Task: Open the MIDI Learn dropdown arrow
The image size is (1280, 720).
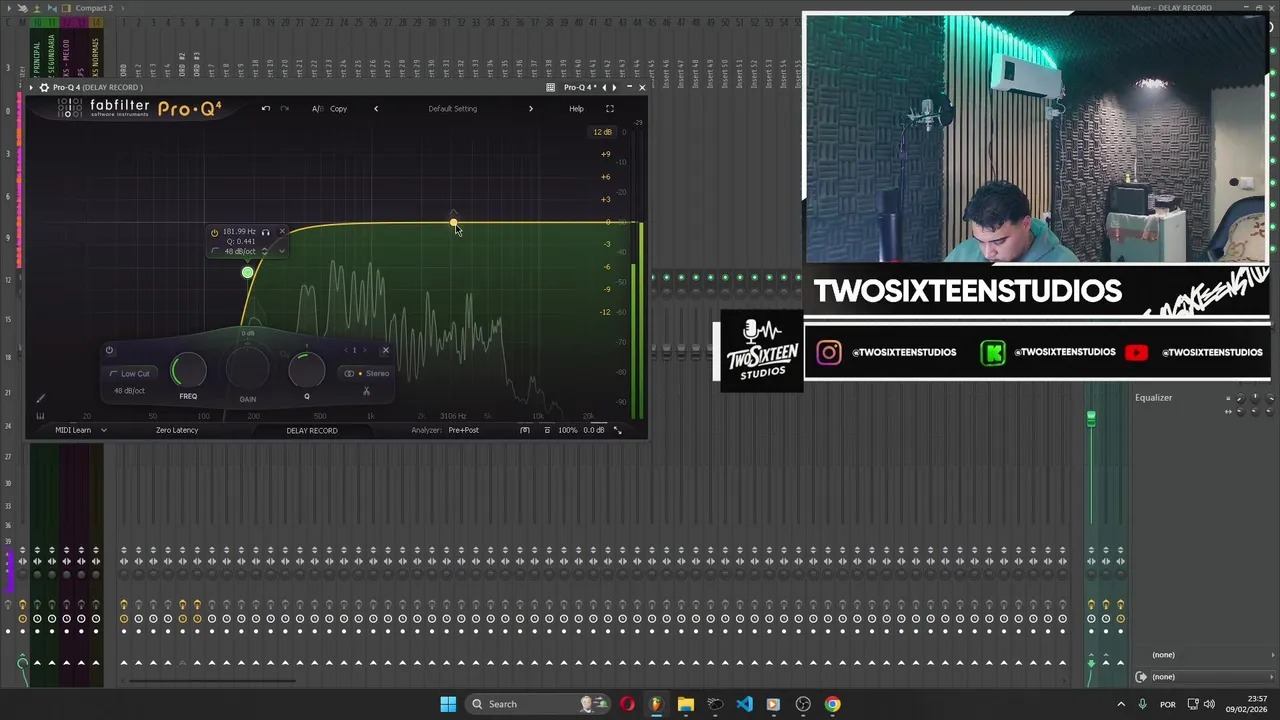Action: (x=103, y=430)
